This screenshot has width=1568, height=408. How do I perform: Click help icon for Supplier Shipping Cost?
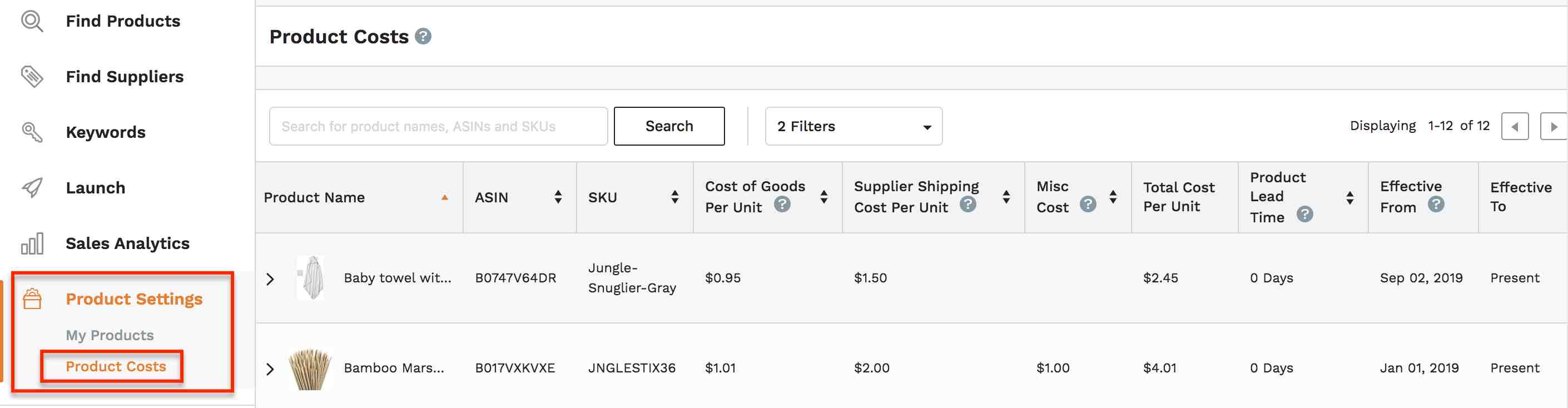(x=968, y=205)
